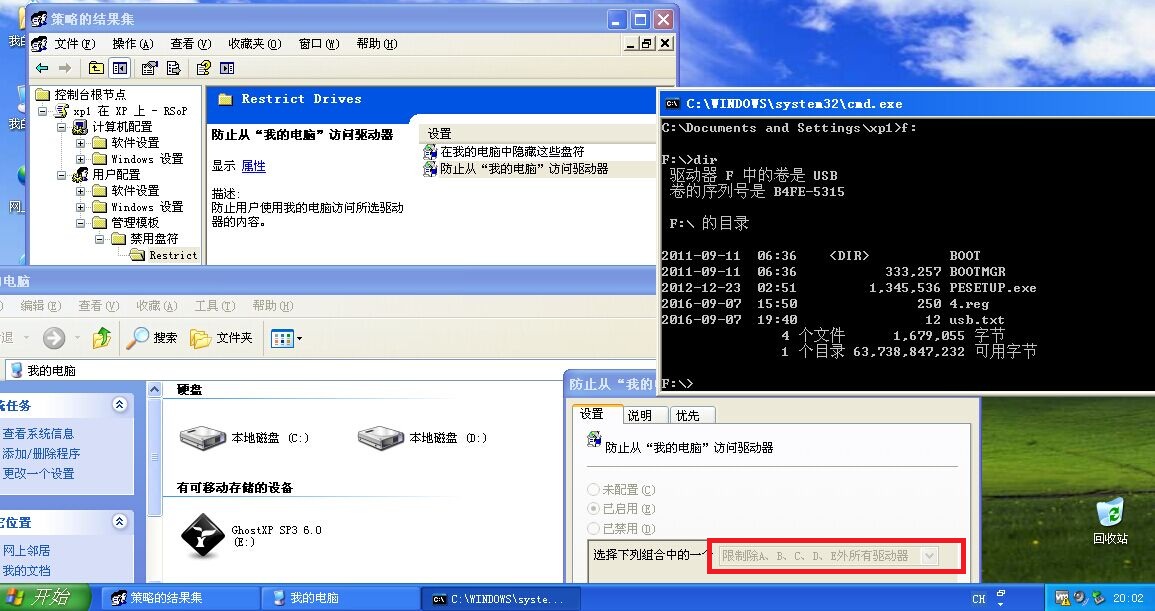
Task: Go up one level in the console tree
Action: click(96, 69)
